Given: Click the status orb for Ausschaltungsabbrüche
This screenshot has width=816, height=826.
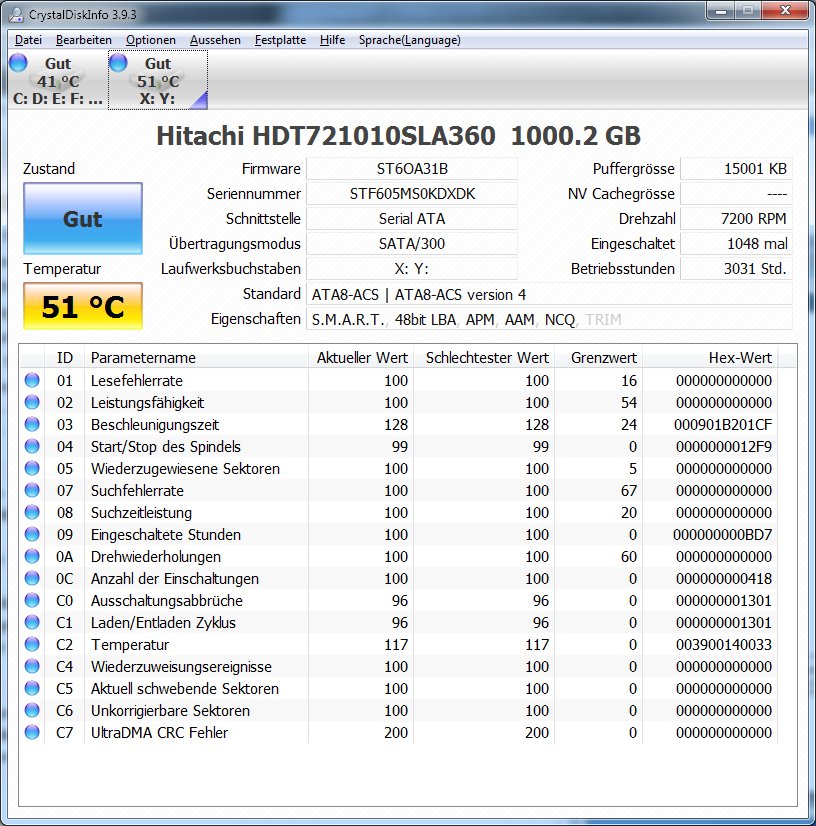Looking at the screenshot, I should [x=32, y=601].
